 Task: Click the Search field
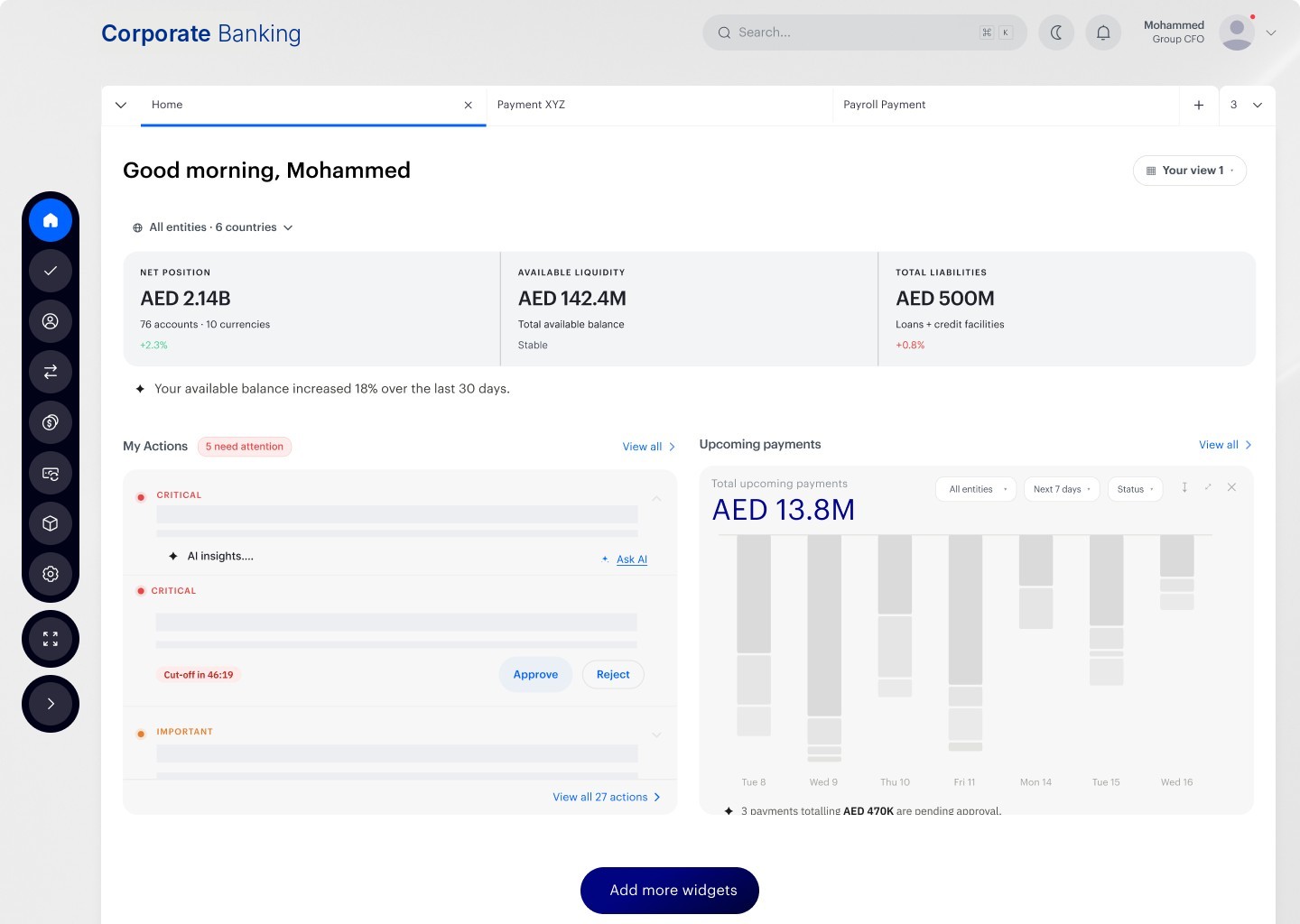click(865, 32)
